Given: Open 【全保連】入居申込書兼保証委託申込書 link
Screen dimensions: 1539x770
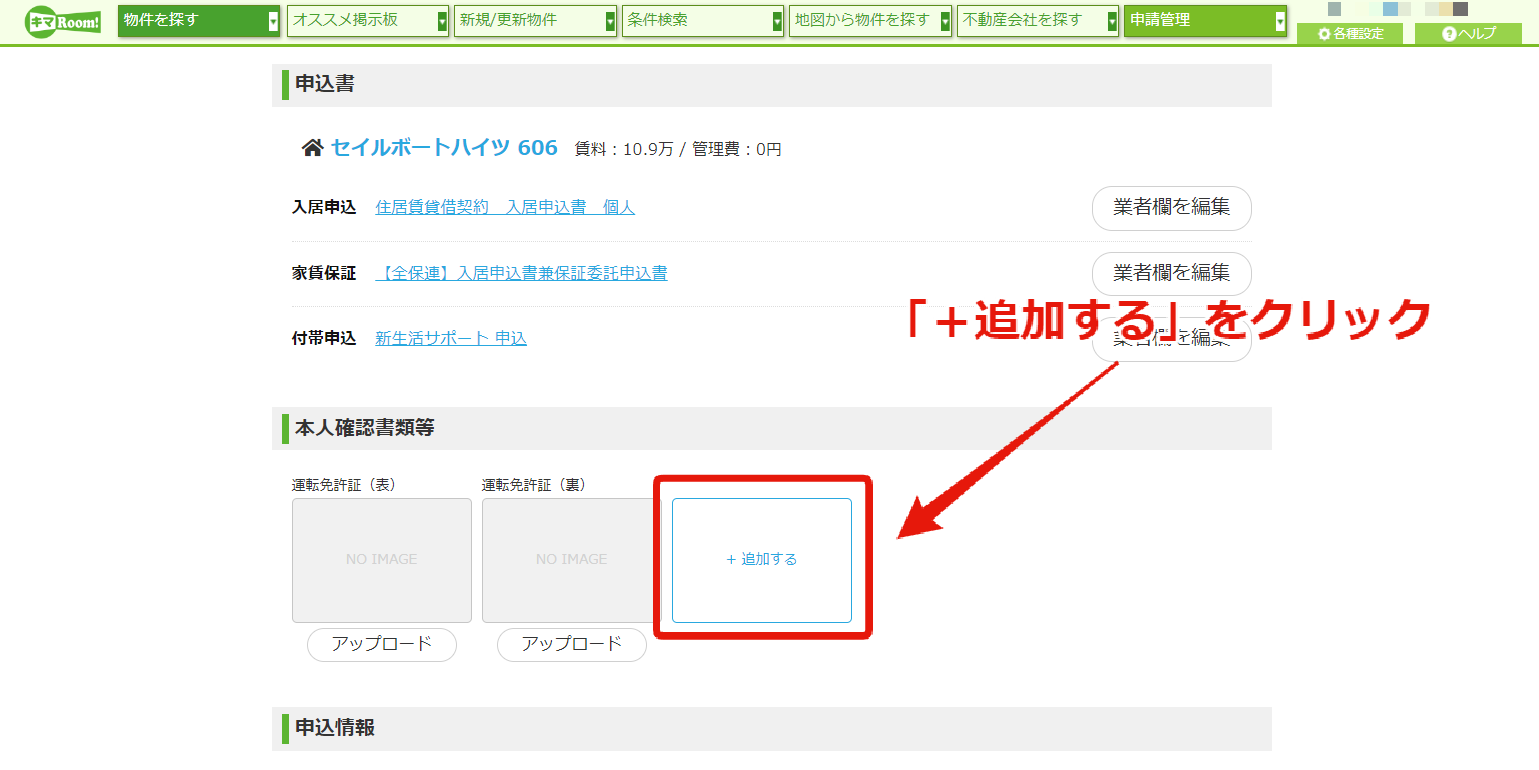Looking at the screenshot, I should [521, 272].
